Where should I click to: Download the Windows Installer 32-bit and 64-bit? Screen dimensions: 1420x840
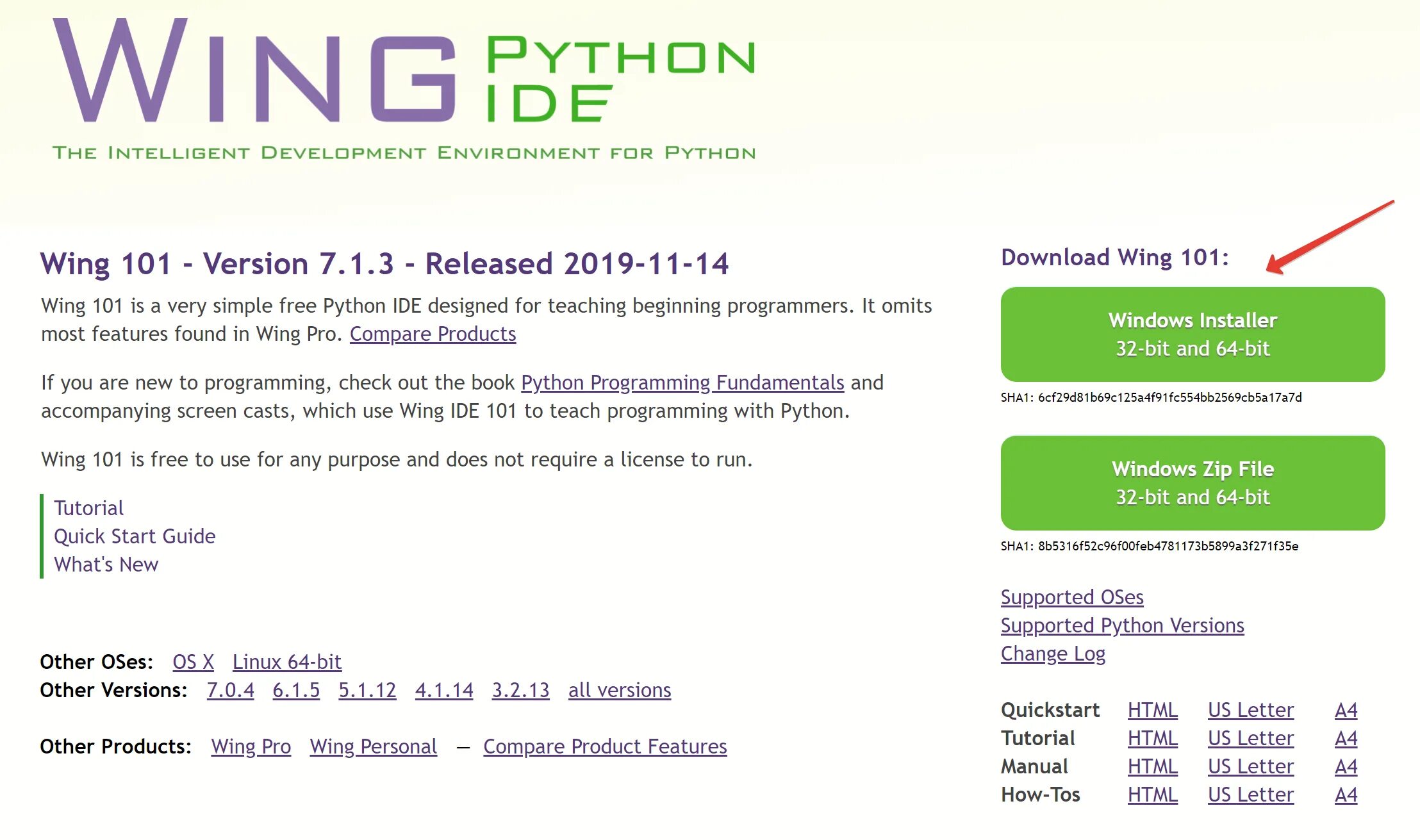coord(1193,334)
